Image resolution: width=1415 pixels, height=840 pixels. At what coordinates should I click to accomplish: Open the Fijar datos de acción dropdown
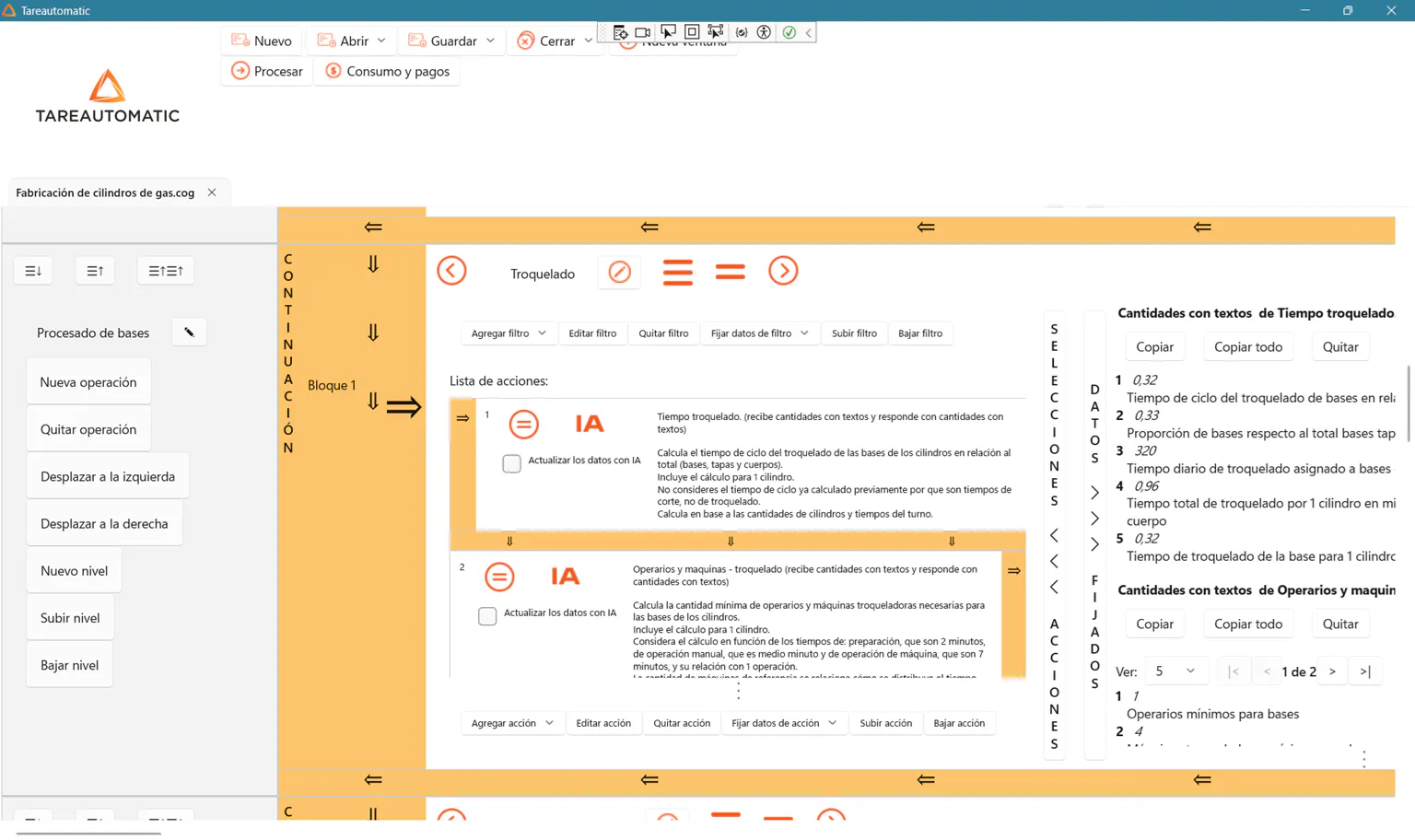click(784, 723)
